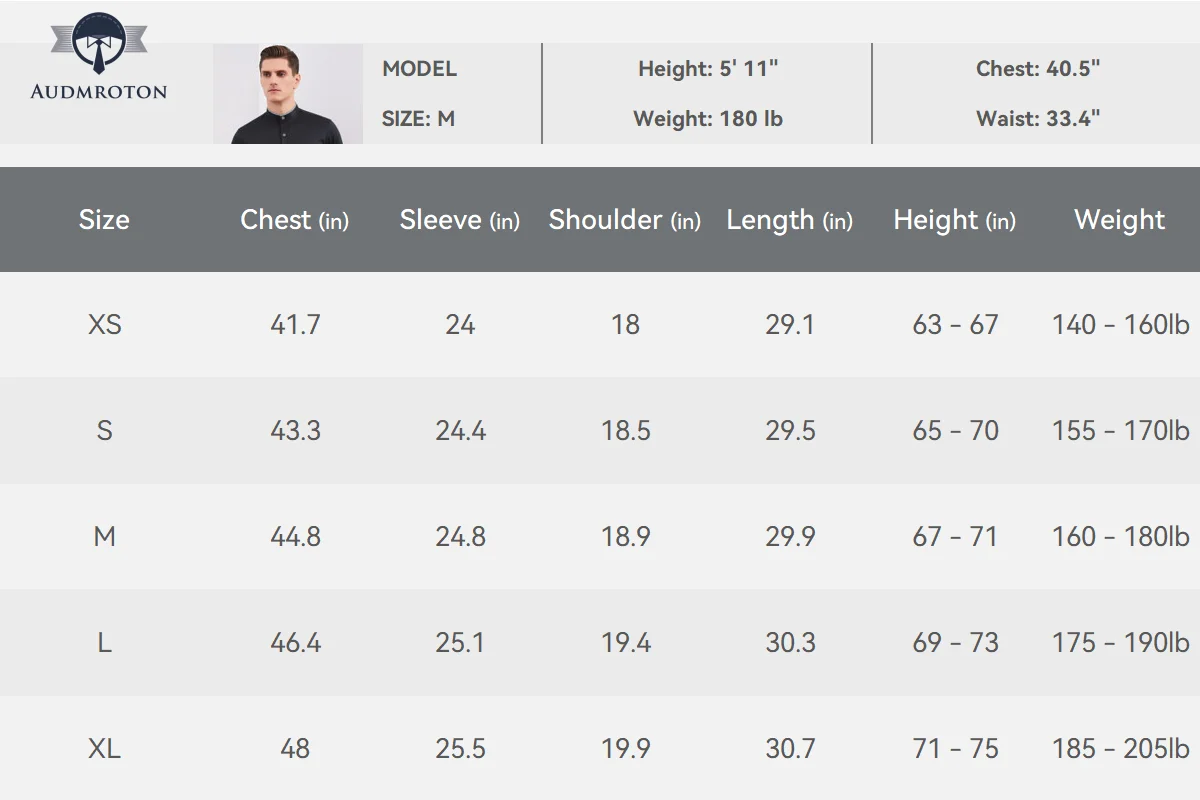Click the 185 - 205lb weight cell

(1120, 749)
